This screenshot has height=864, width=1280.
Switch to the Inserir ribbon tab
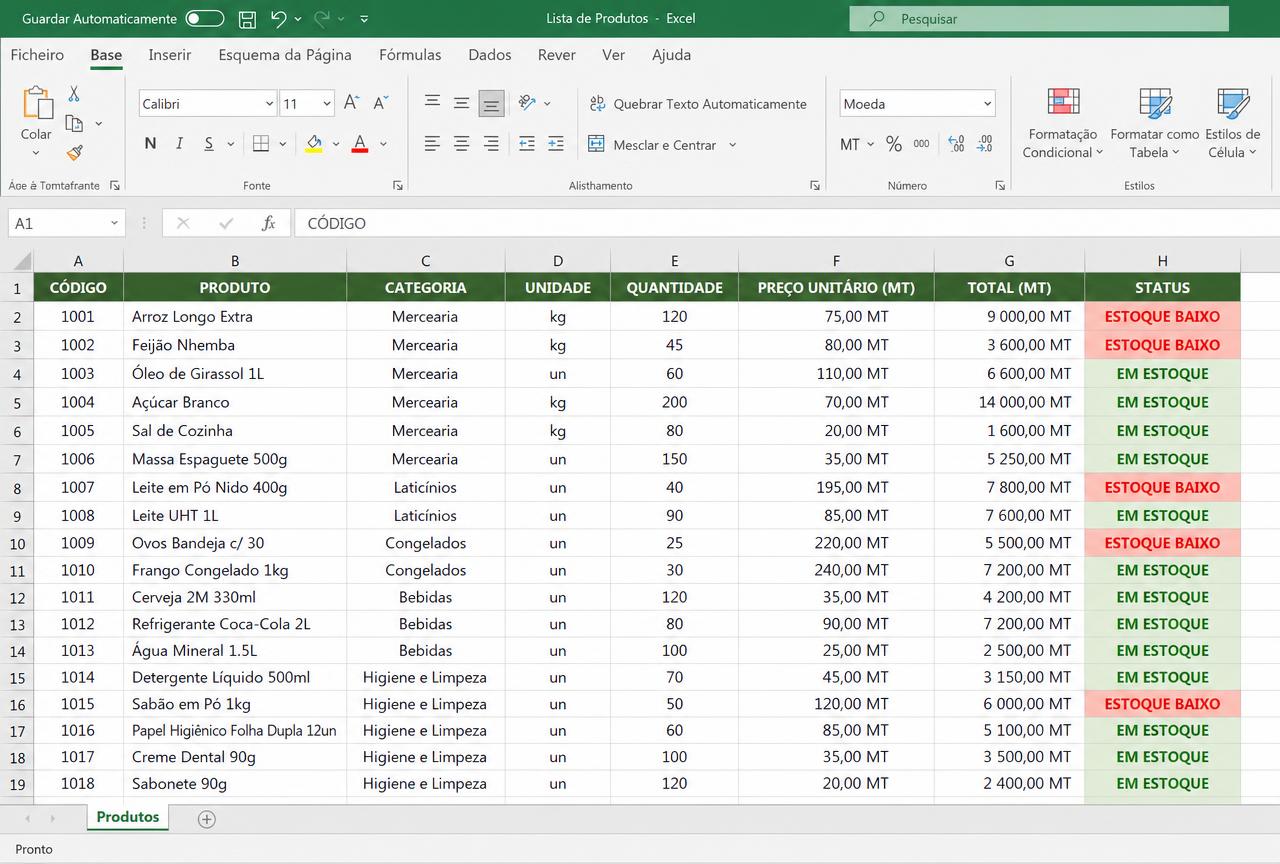[x=170, y=55]
